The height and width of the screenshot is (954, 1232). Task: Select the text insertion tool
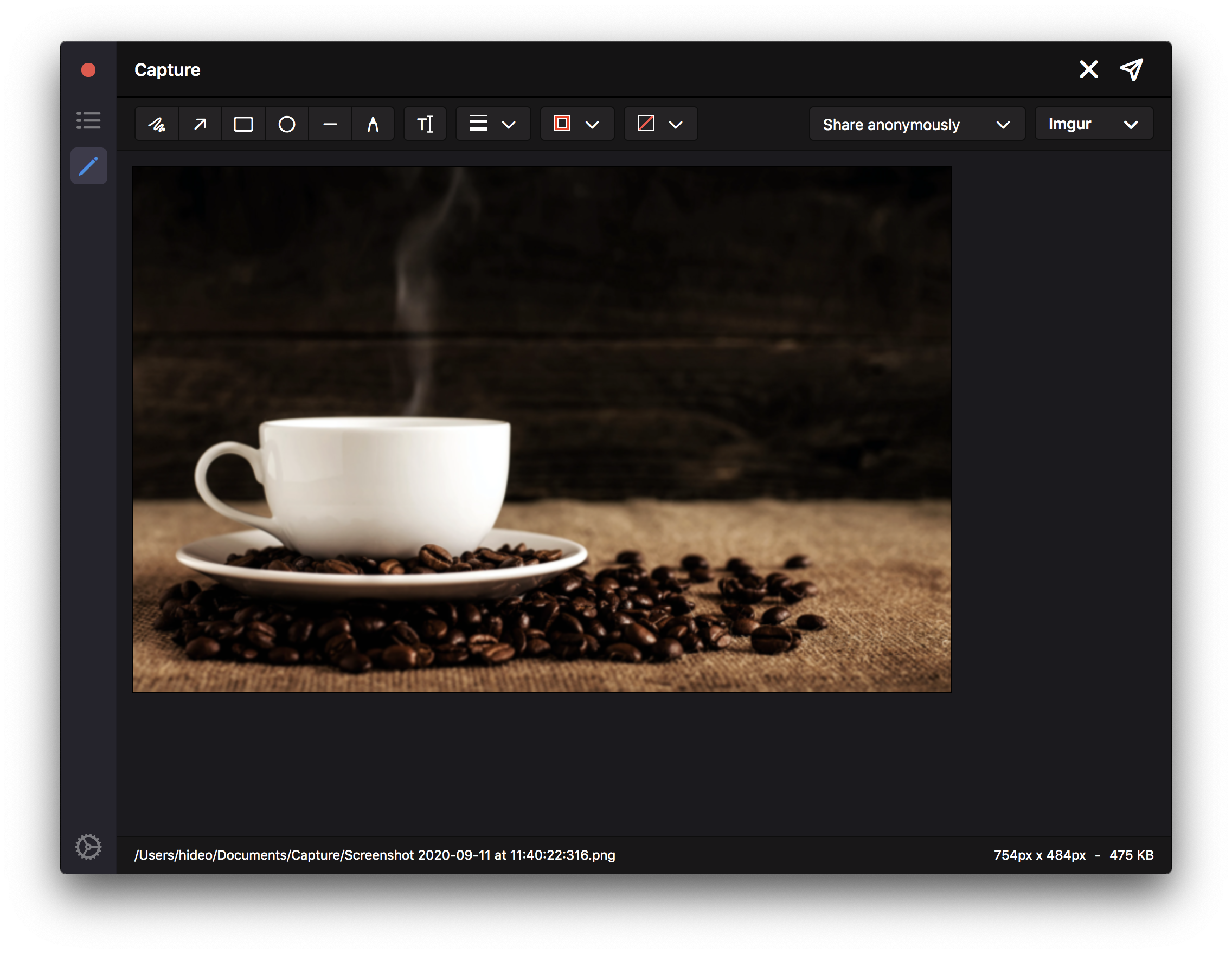pyautogui.click(x=425, y=124)
